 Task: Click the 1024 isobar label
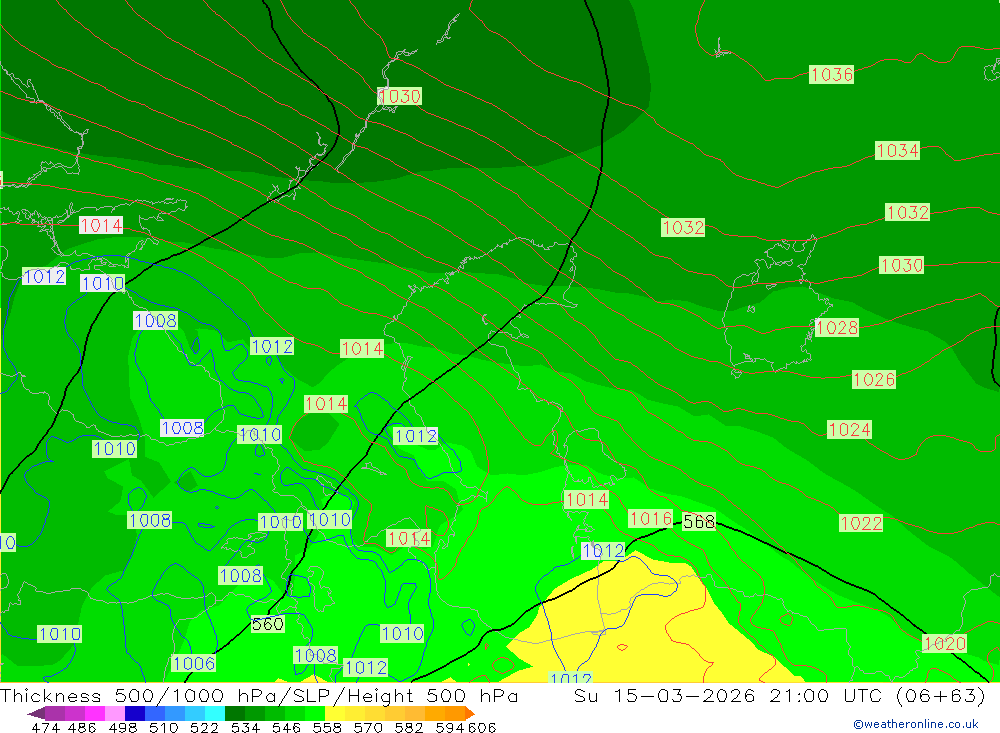[849, 429]
